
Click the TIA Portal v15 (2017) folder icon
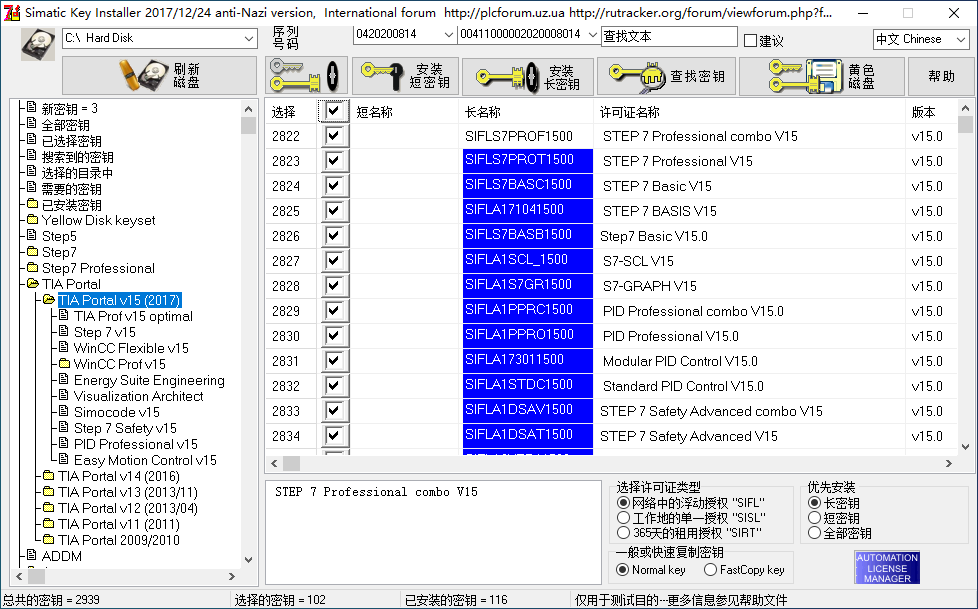point(49,300)
